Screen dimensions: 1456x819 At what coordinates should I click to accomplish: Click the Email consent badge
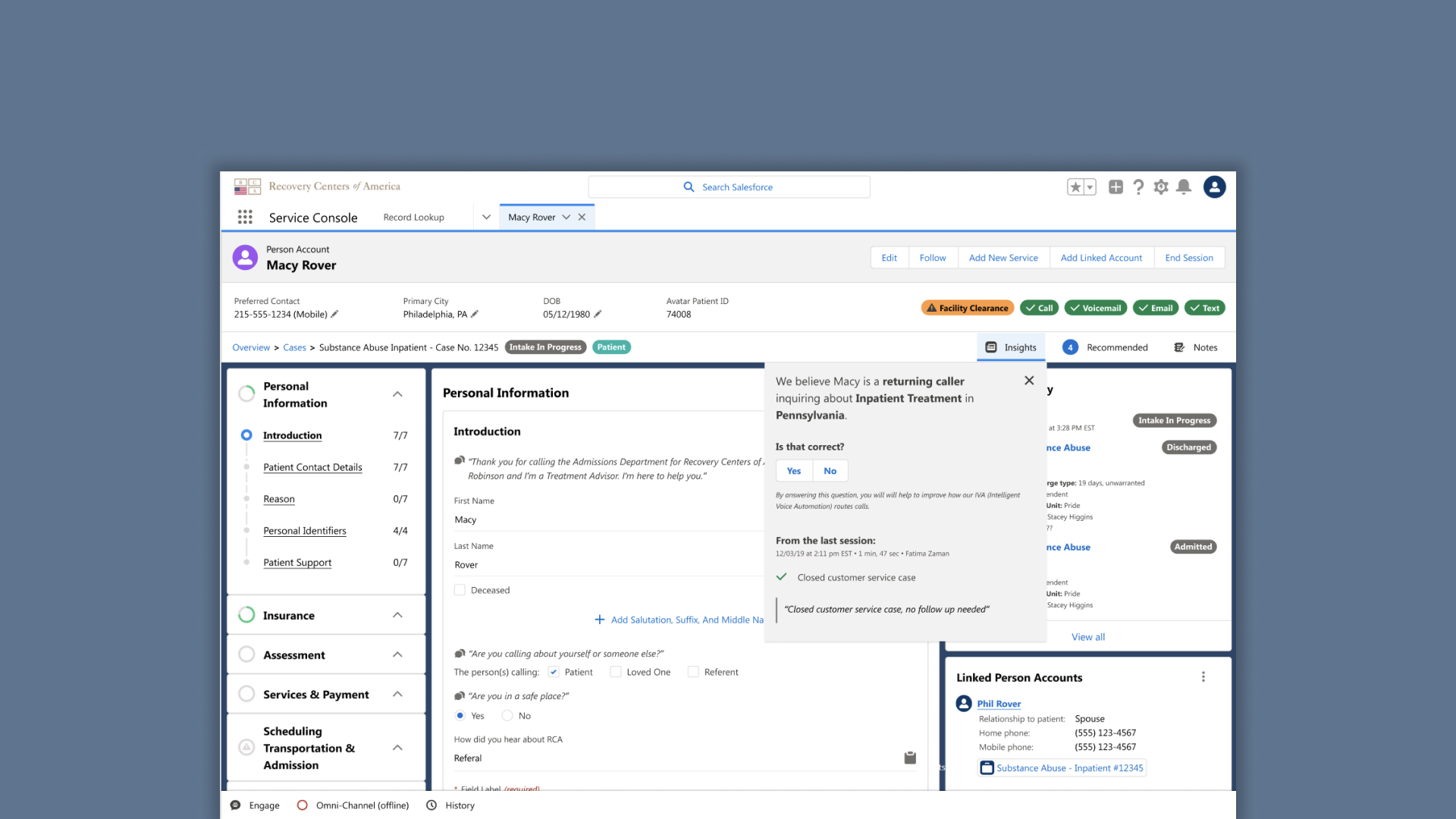tap(1156, 308)
